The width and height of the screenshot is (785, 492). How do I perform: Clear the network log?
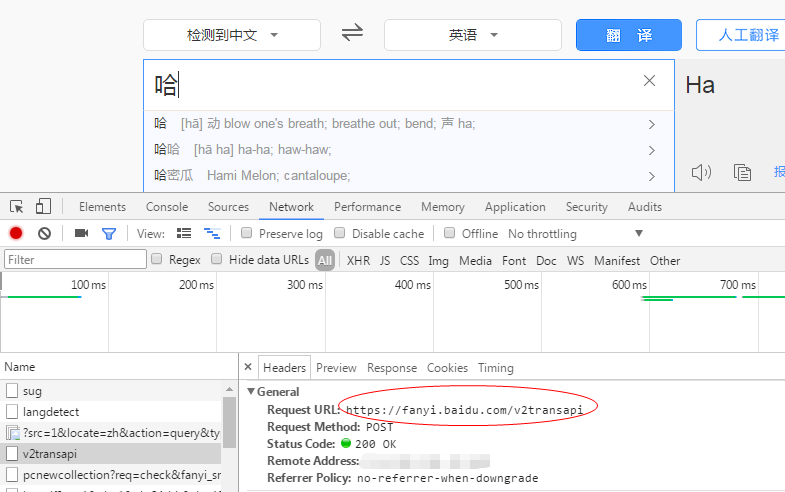pos(45,233)
